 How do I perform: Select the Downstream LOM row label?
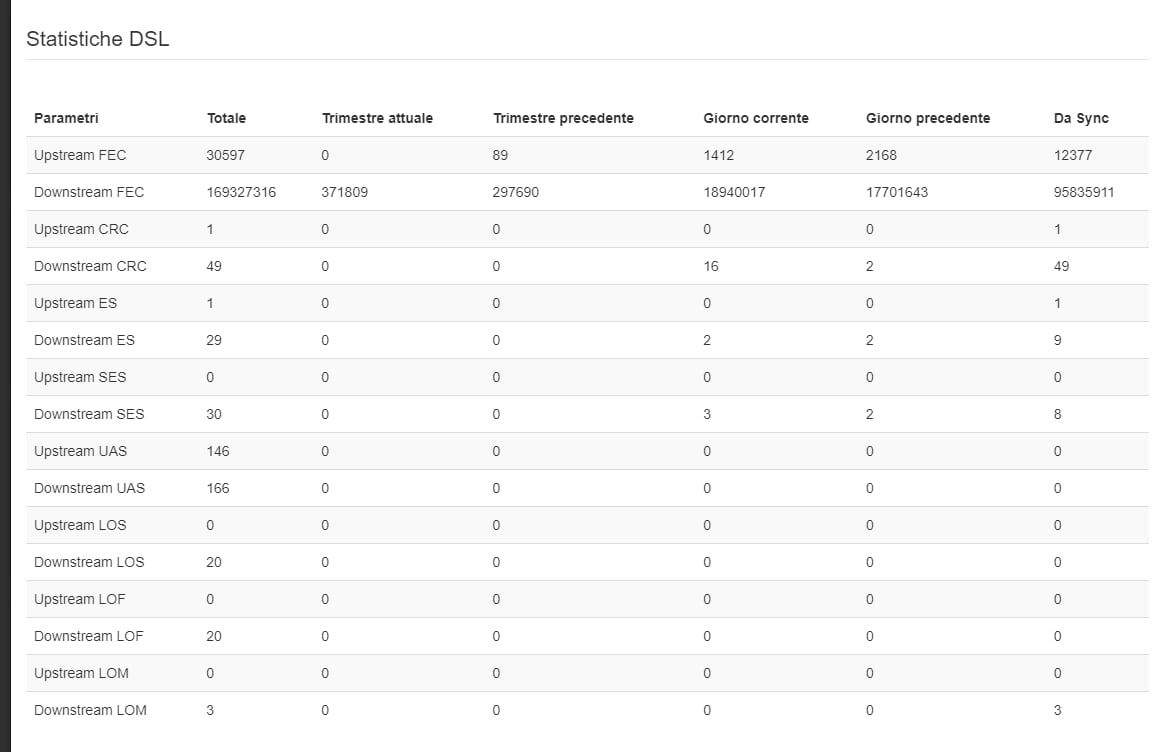coord(90,711)
